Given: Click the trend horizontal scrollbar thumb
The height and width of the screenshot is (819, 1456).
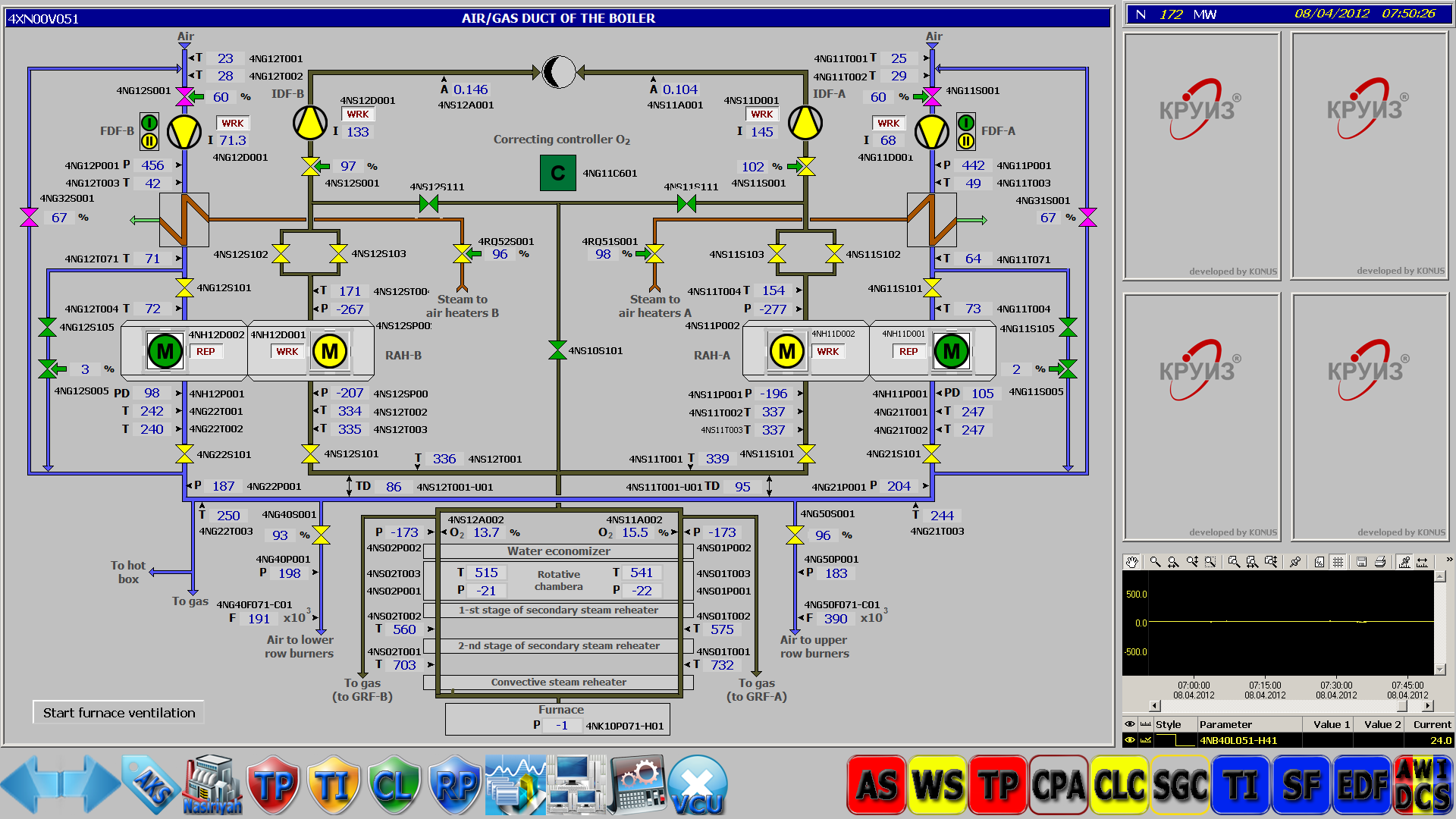Looking at the screenshot, I should click(1402, 706).
